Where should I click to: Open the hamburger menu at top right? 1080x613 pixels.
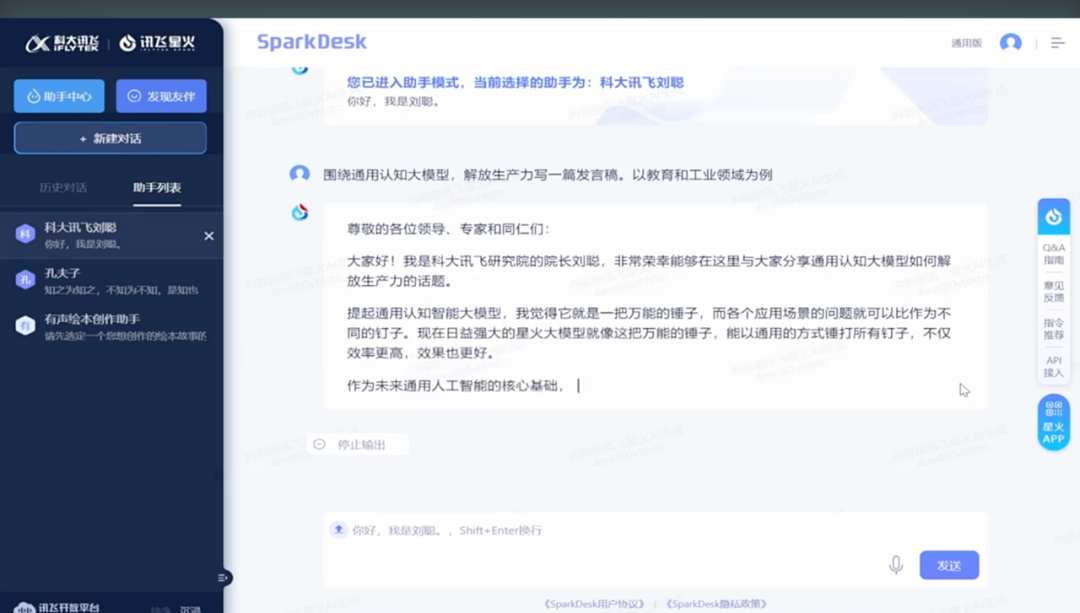tap(1057, 43)
